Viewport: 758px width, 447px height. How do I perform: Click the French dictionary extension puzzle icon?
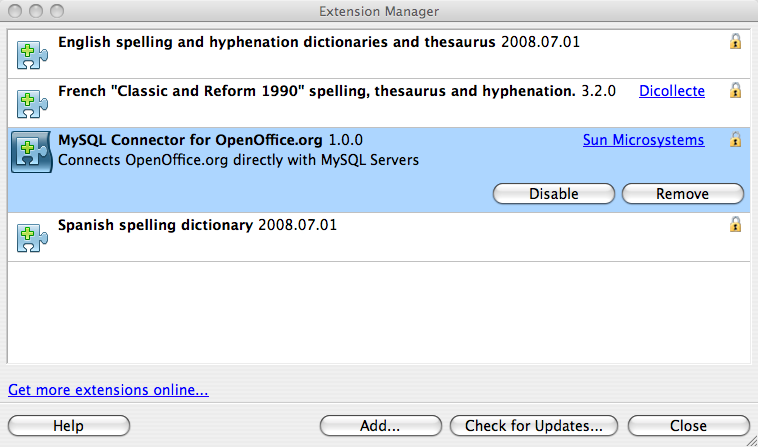[30, 102]
